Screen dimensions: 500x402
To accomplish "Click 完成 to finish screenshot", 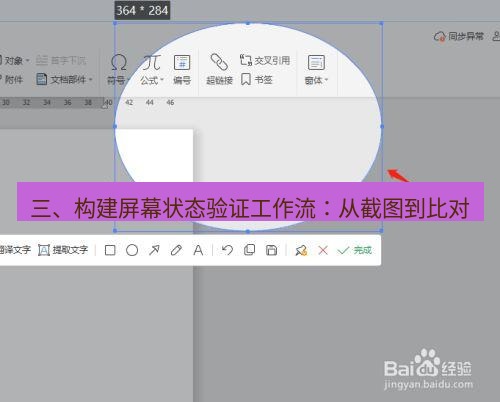I will [354, 250].
